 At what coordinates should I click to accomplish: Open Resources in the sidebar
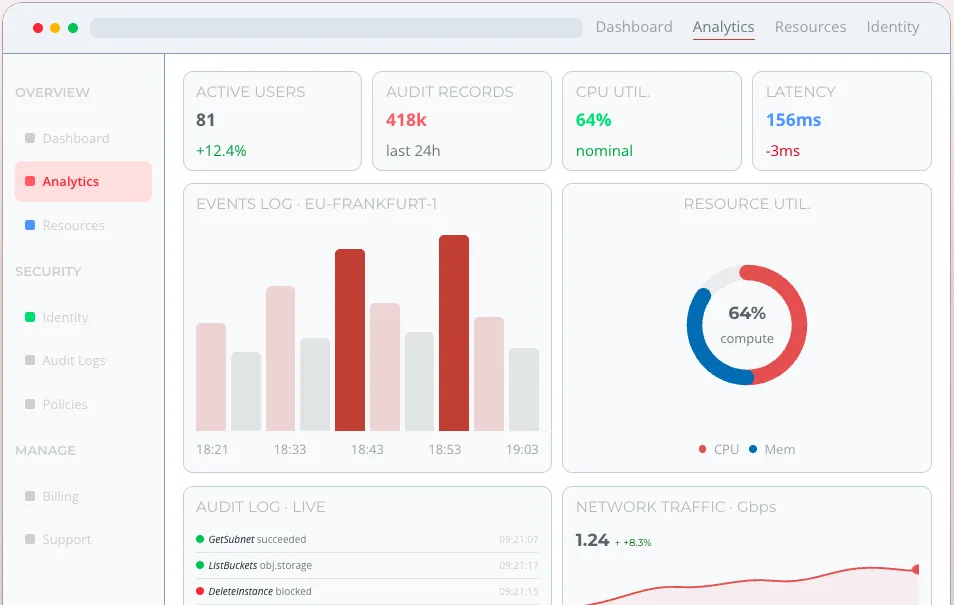[83, 225]
